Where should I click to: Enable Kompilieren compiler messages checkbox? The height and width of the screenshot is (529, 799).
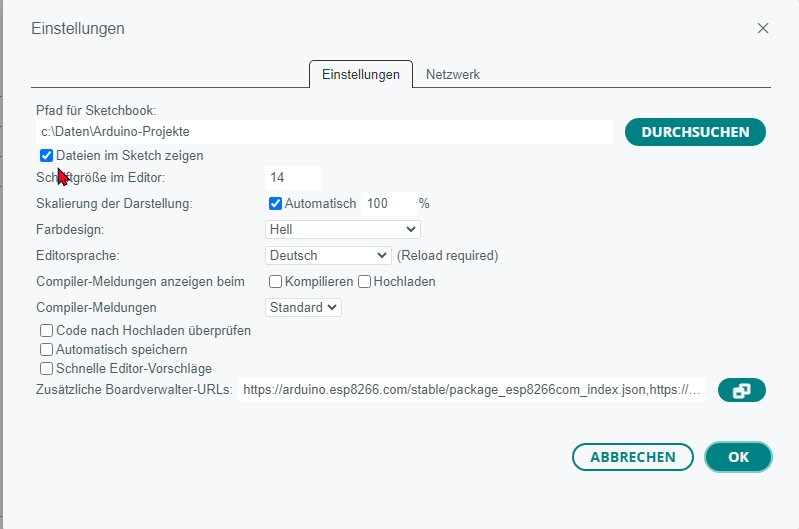[276, 282]
